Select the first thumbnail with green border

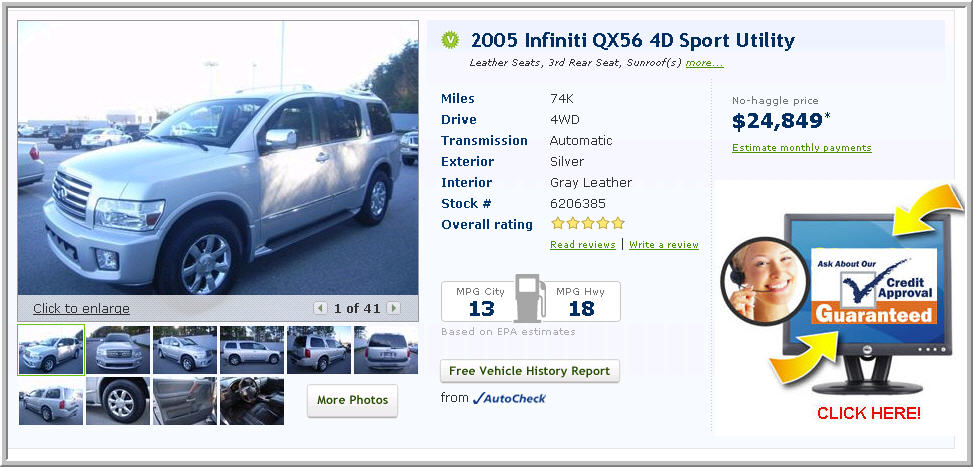point(51,350)
